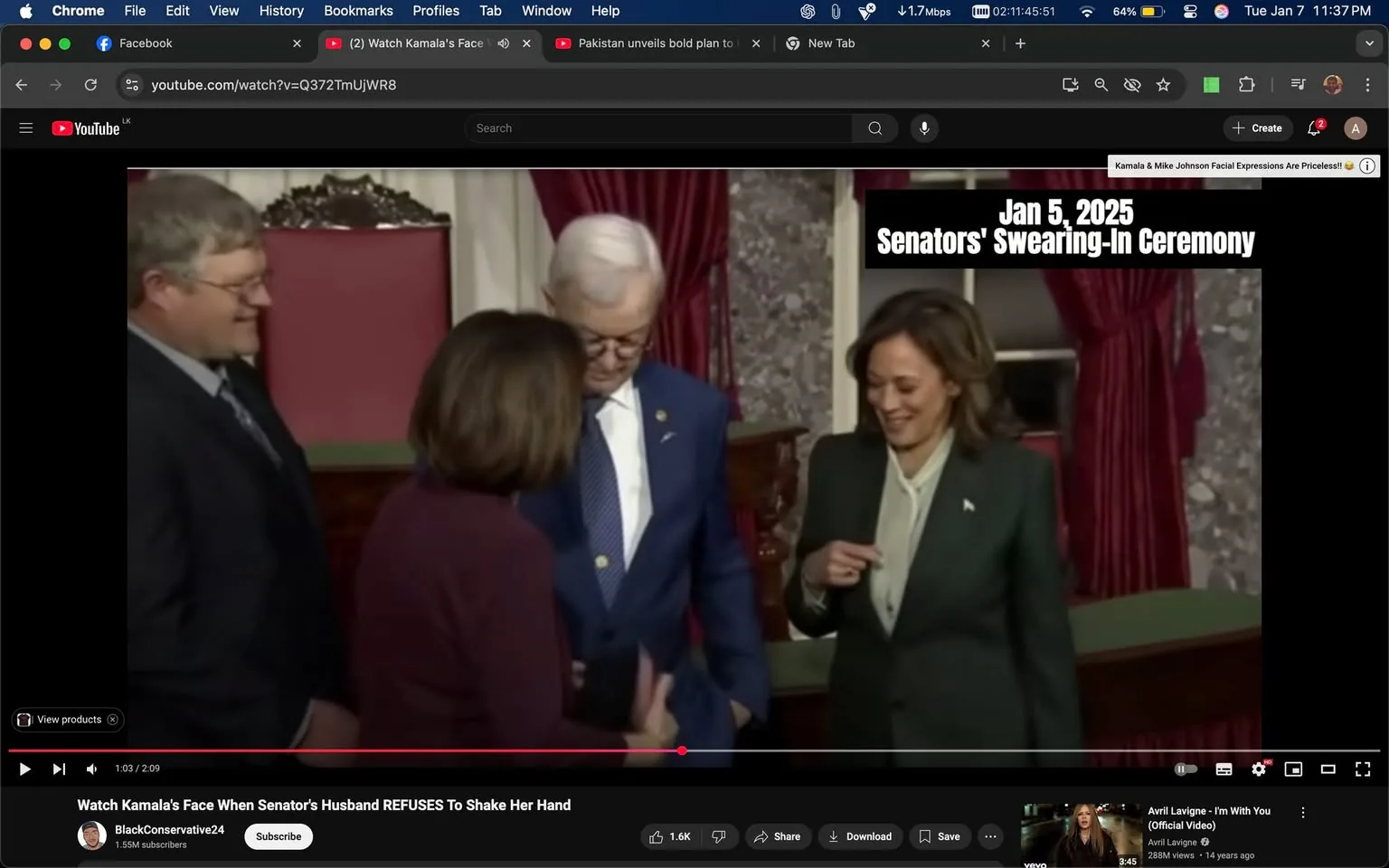
Task: Open the Avril Lavigne video thumbnail
Action: pyautogui.click(x=1080, y=835)
